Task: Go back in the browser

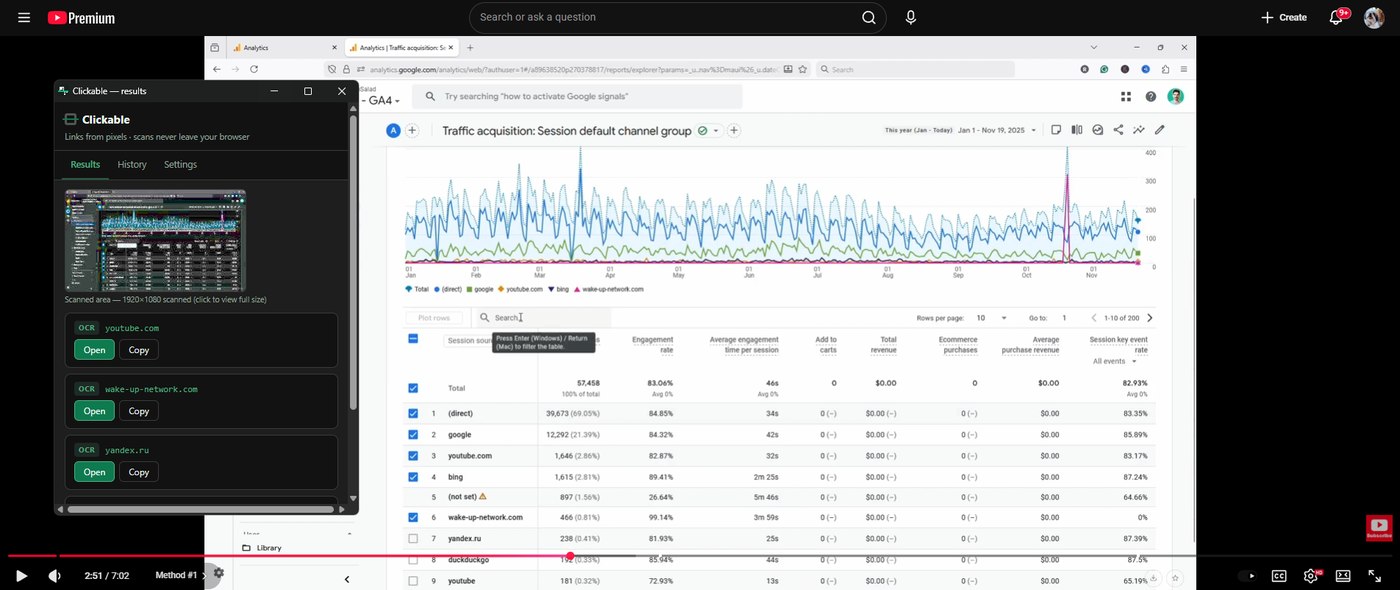Action: click(216, 69)
